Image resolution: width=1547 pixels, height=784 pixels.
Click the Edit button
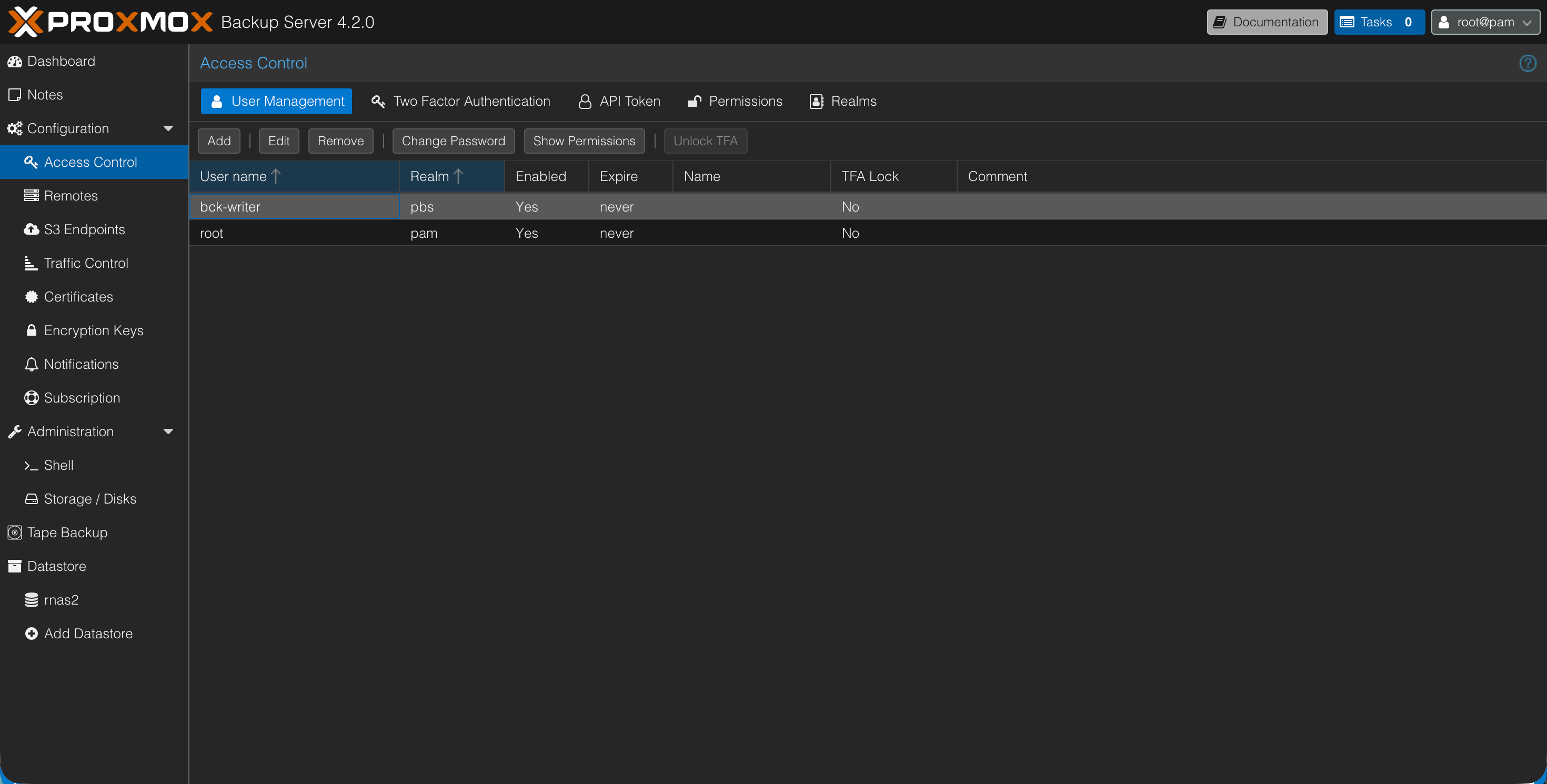(x=279, y=141)
